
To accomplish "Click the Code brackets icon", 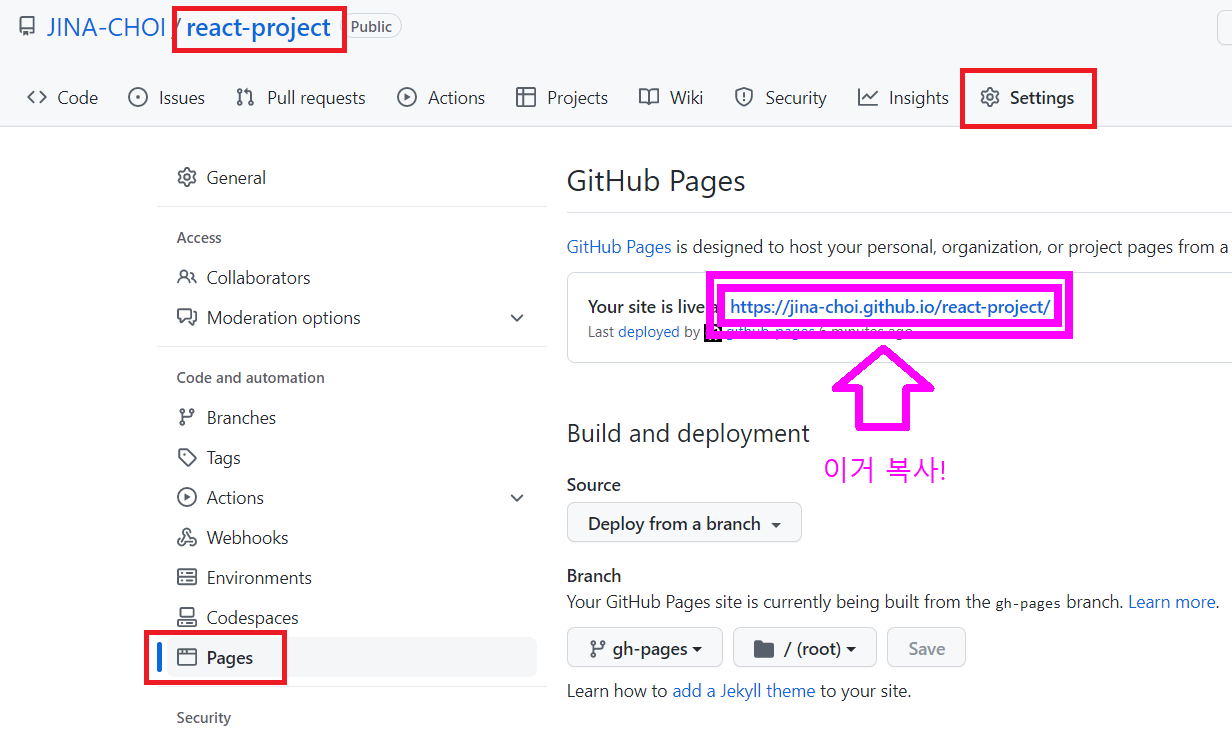I will pos(37,97).
